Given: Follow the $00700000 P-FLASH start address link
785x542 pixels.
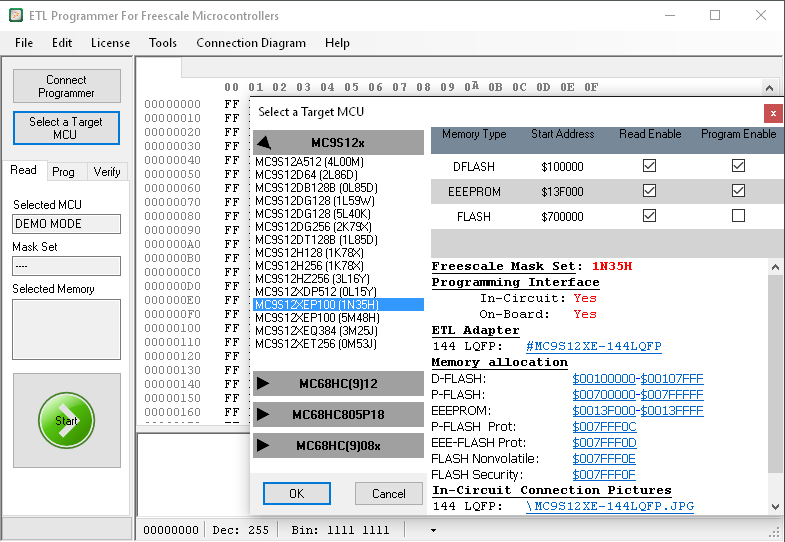Looking at the screenshot, I should coord(604,395).
